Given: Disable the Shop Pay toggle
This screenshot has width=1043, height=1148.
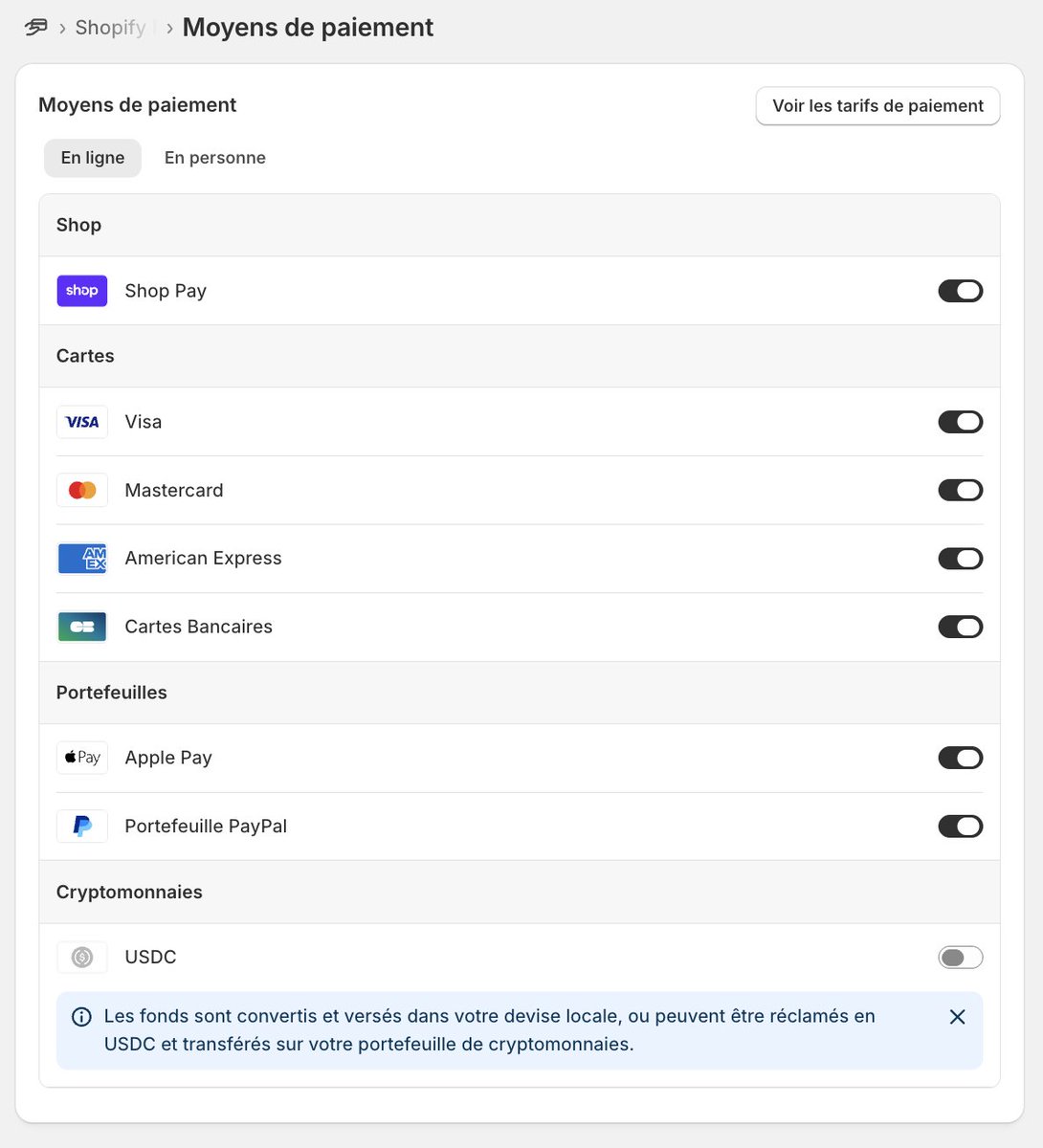Looking at the screenshot, I should (x=961, y=291).
